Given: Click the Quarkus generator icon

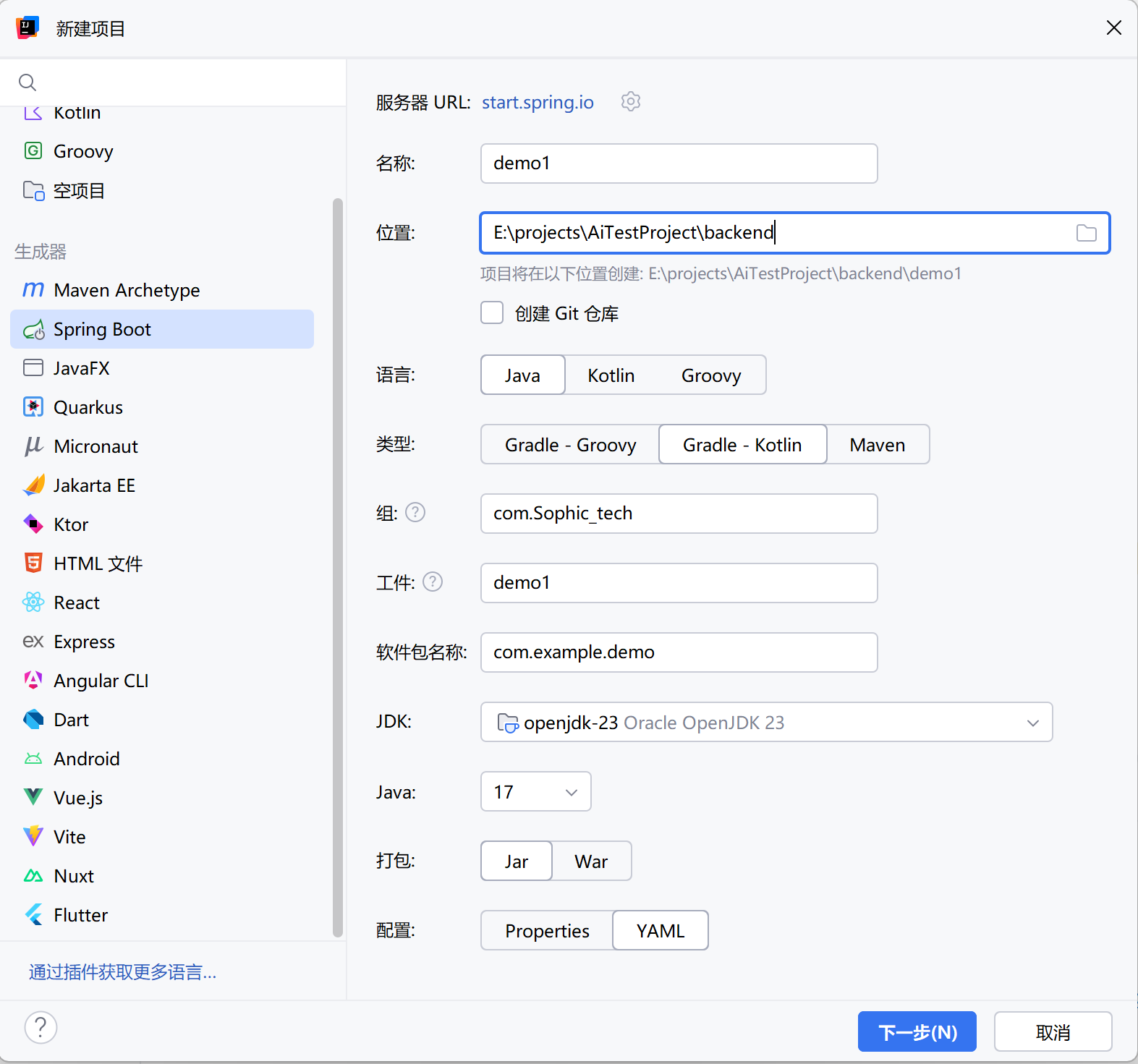Looking at the screenshot, I should 33,407.
